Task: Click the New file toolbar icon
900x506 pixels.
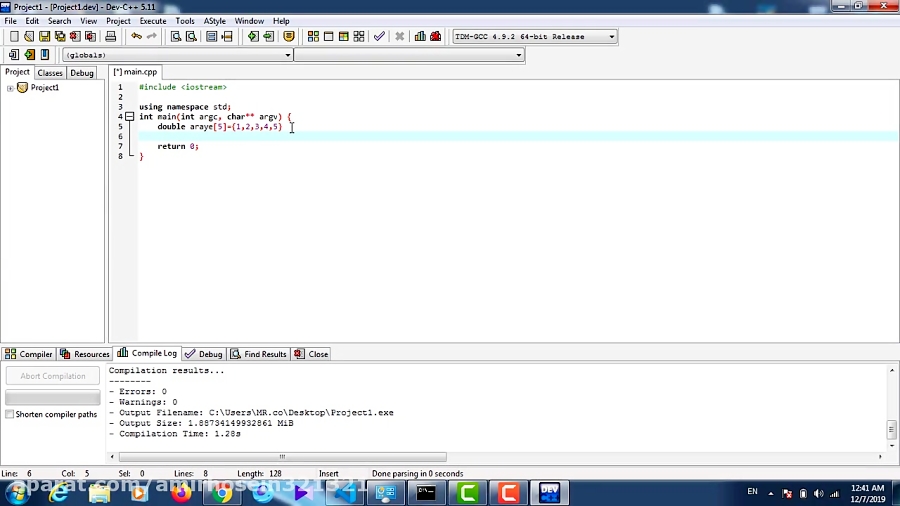Action: point(14,37)
